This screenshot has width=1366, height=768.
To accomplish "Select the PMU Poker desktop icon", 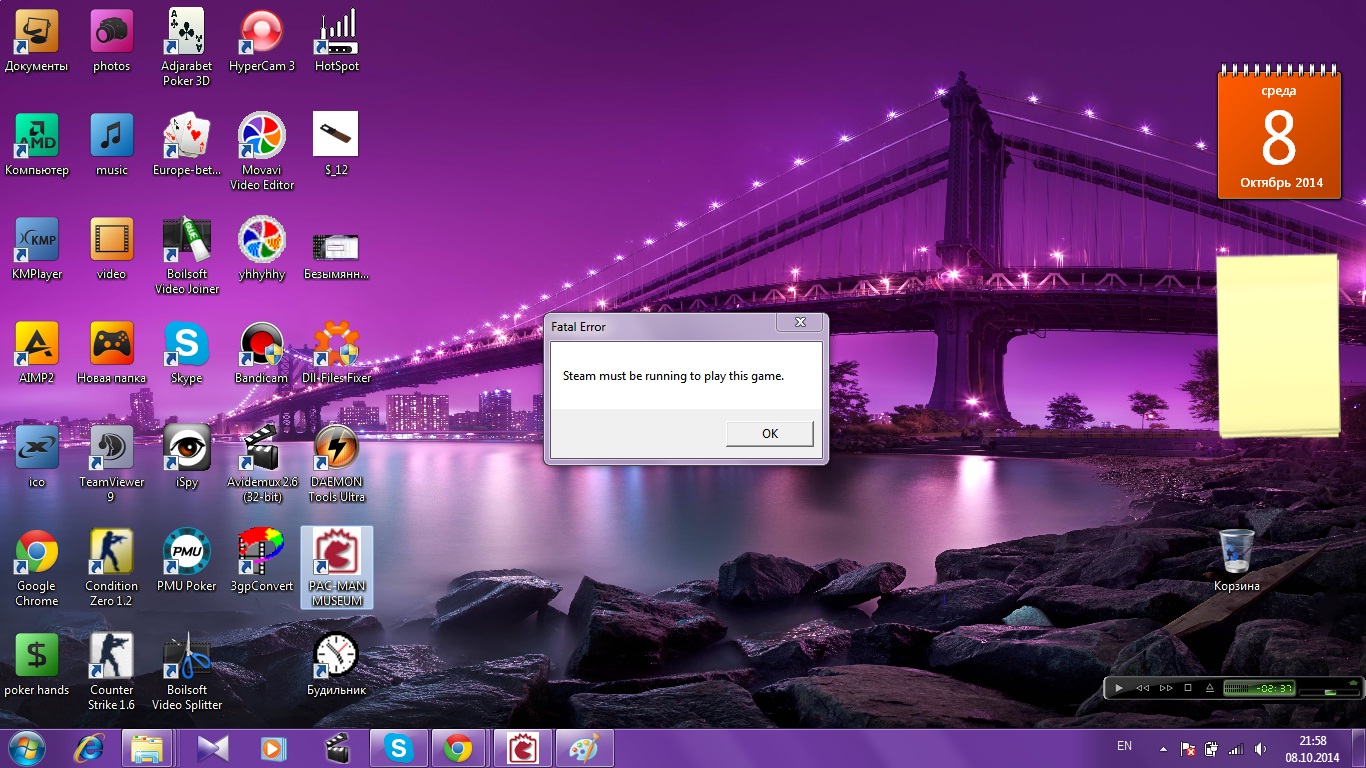I will click(187, 561).
